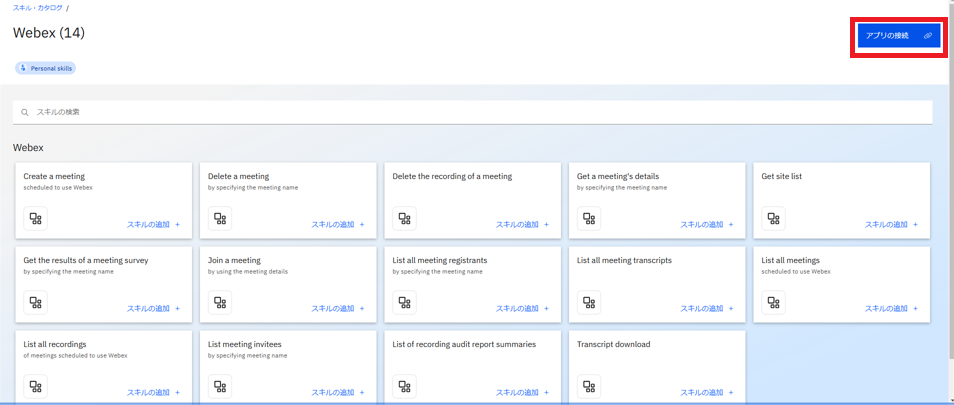954x405 pixels.
Task: Open the Join a meeting card title
Action: tap(234, 260)
